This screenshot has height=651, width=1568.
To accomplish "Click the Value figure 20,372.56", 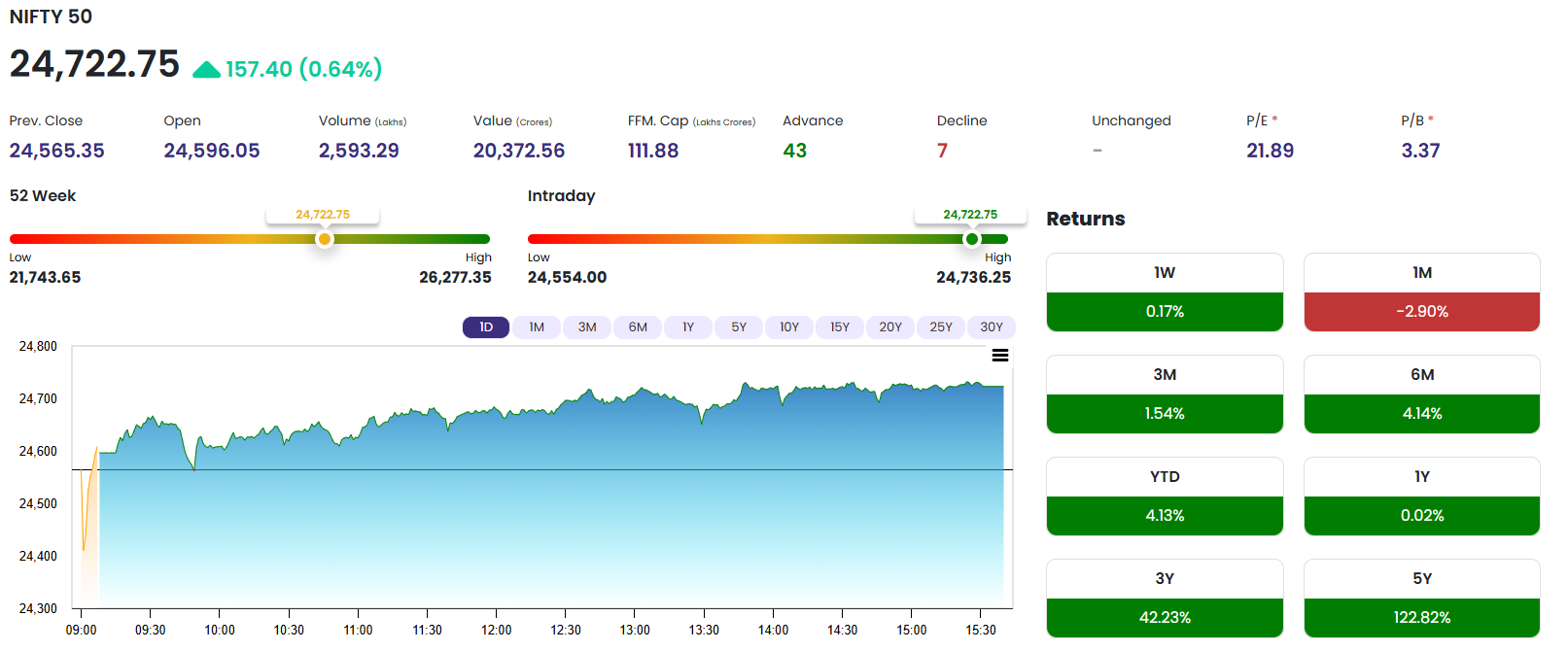I will click(x=519, y=151).
